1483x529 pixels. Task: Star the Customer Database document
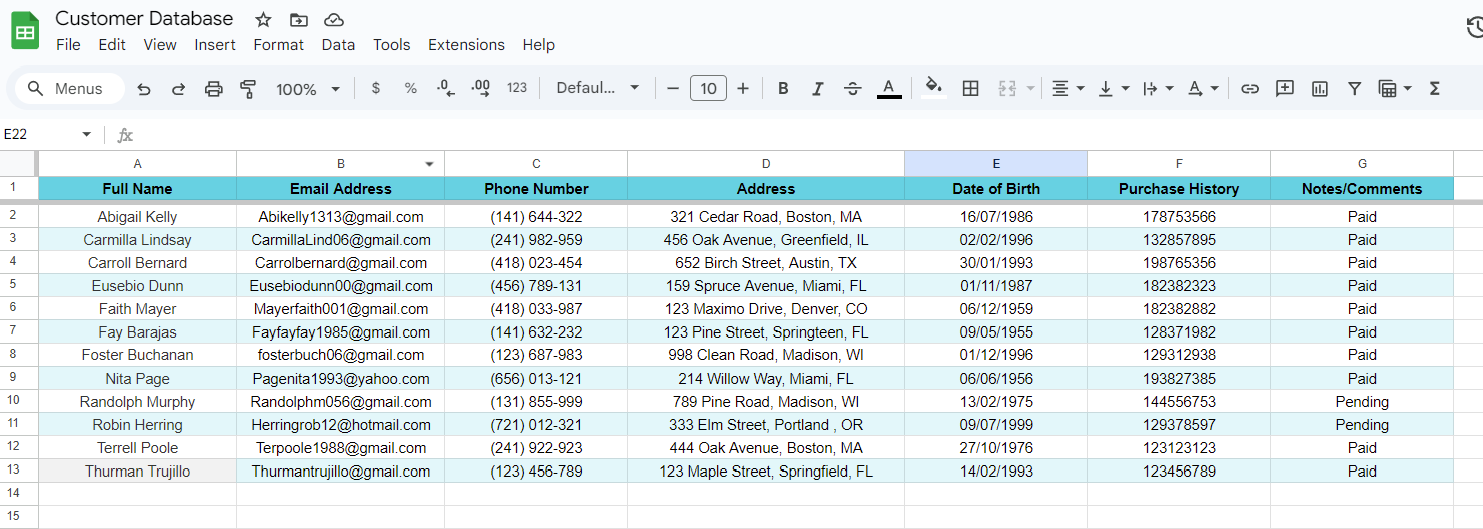pos(263,19)
